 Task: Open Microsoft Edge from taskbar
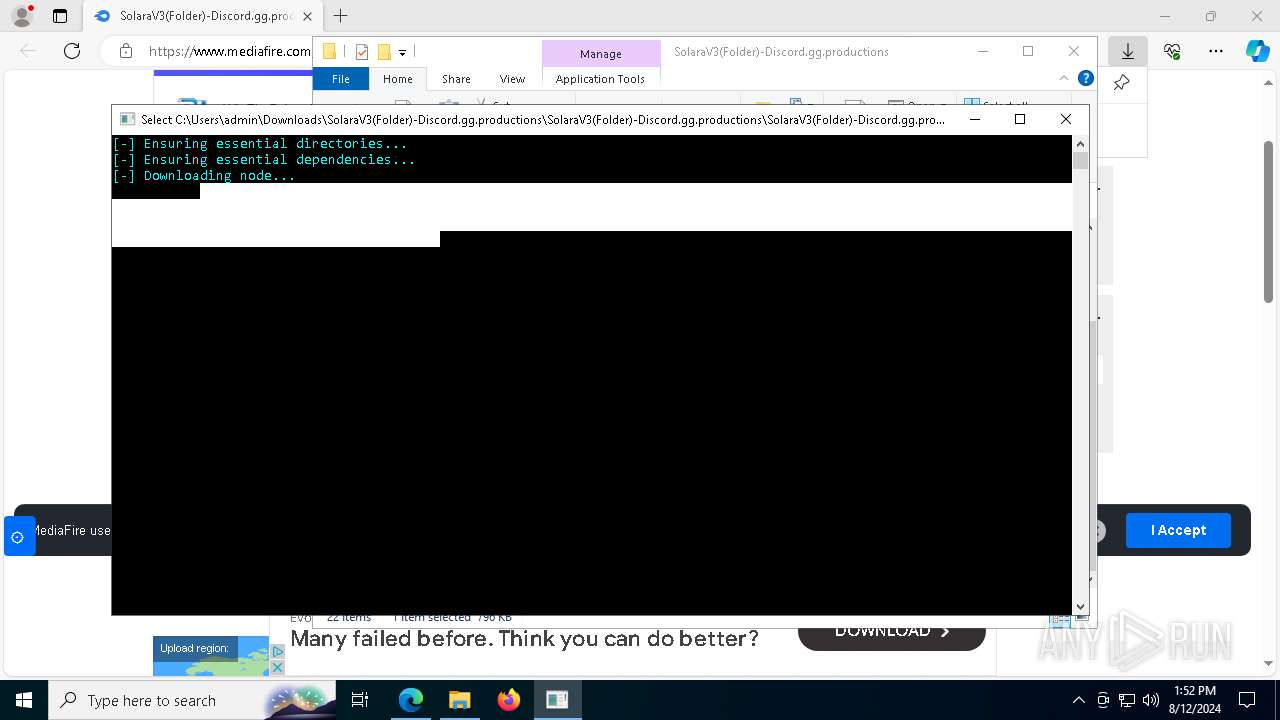pos(411,700)
